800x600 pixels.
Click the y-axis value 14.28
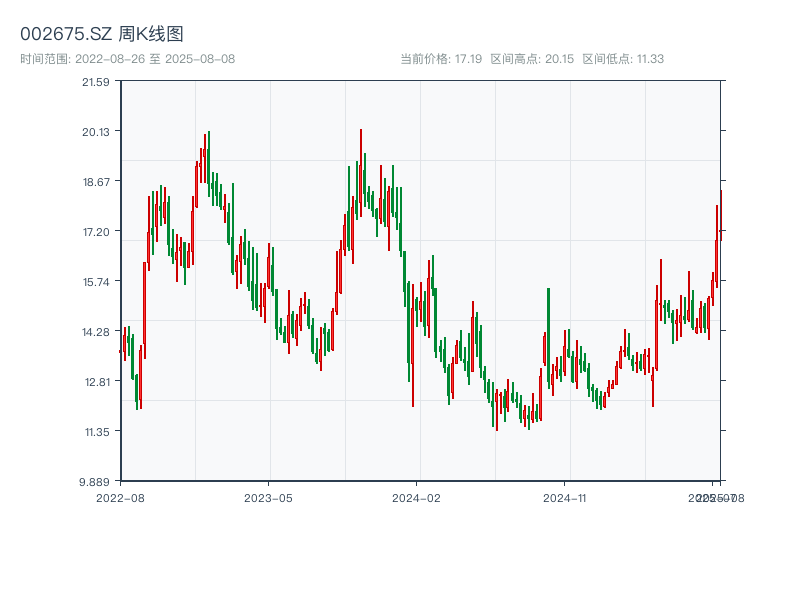[x=96, y=332]
